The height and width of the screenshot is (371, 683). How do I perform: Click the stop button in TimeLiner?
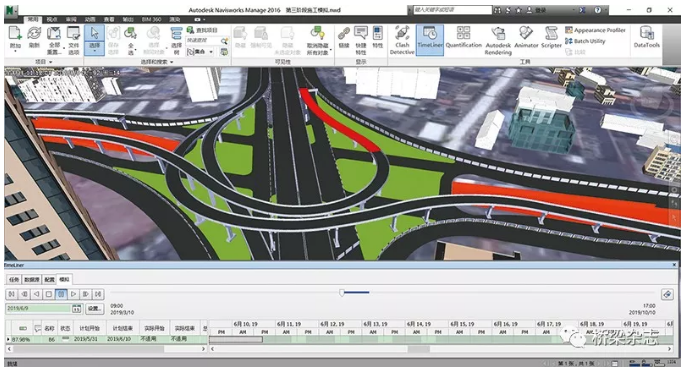49,294
